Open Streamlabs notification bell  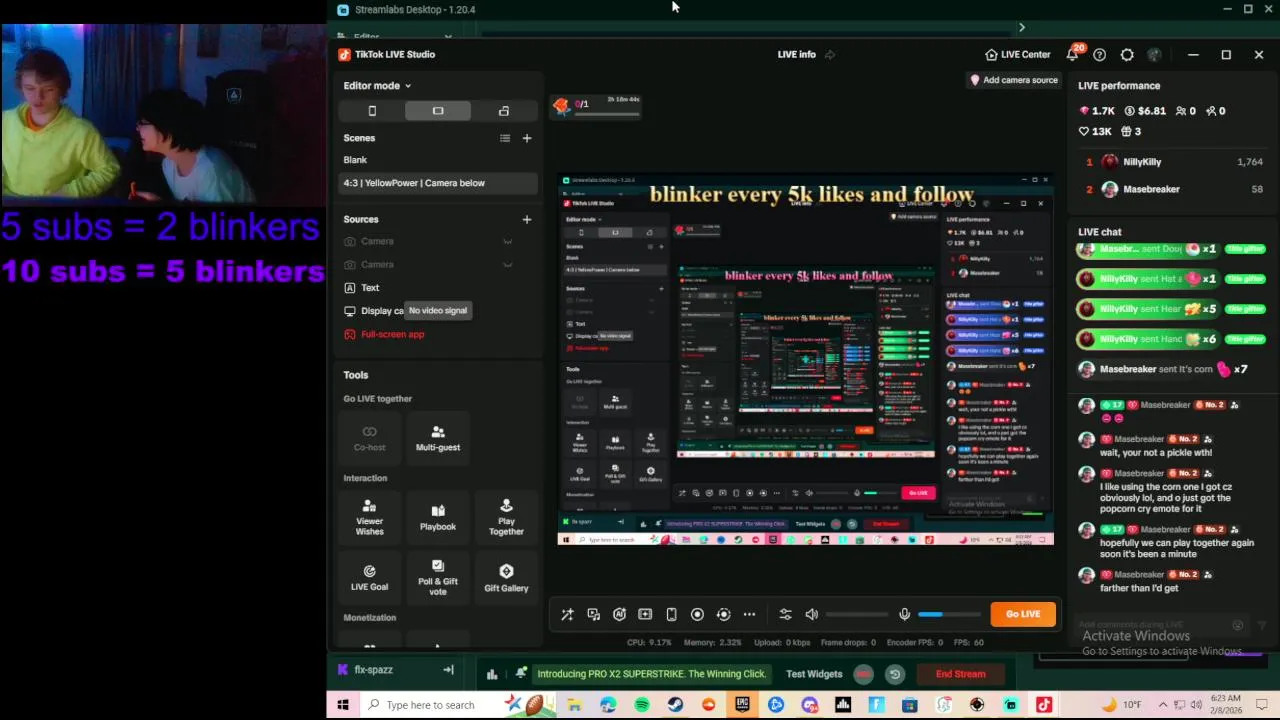click(x=521, y=673)
